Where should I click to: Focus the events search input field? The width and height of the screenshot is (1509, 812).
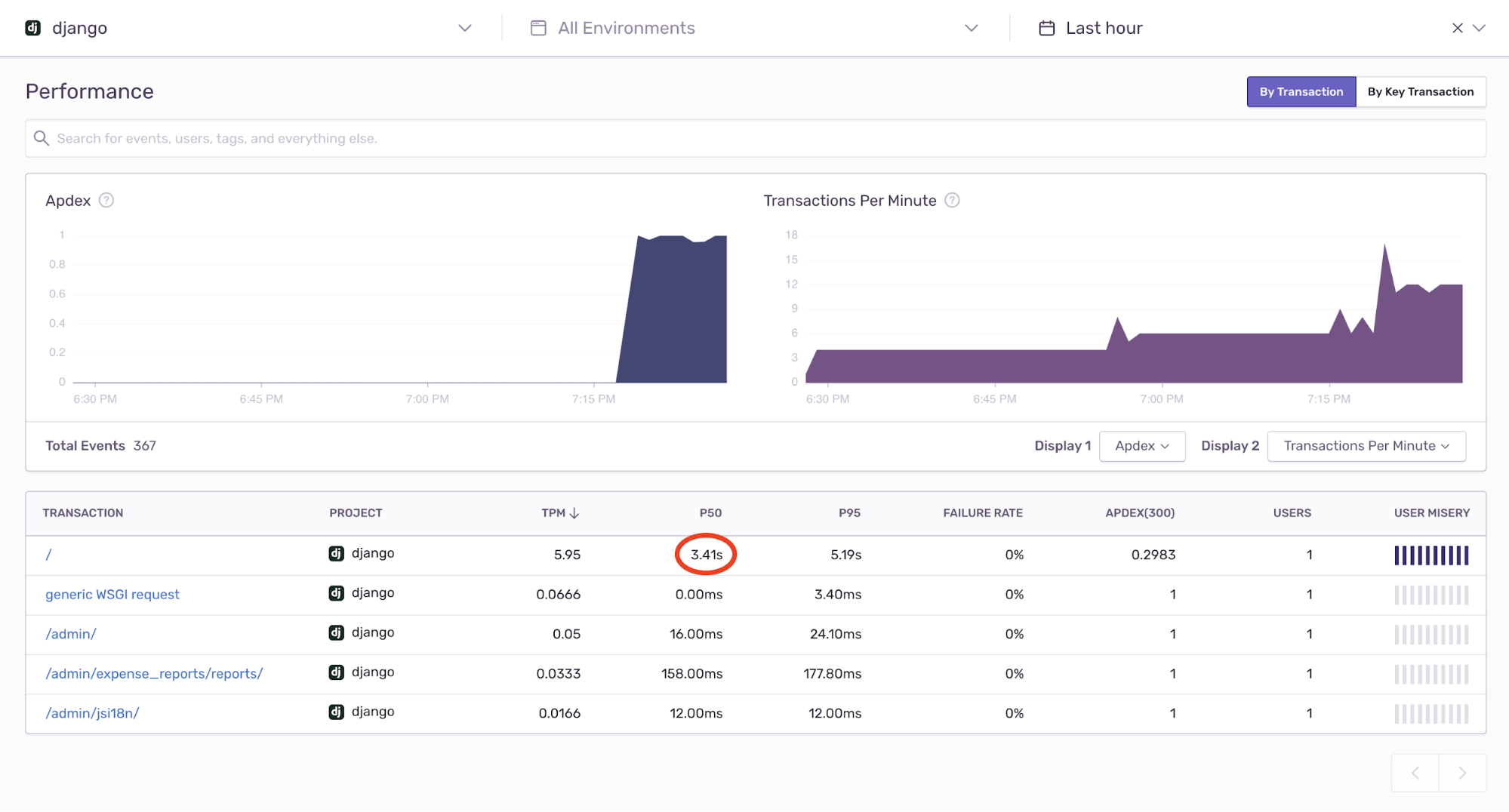point(755,139)
